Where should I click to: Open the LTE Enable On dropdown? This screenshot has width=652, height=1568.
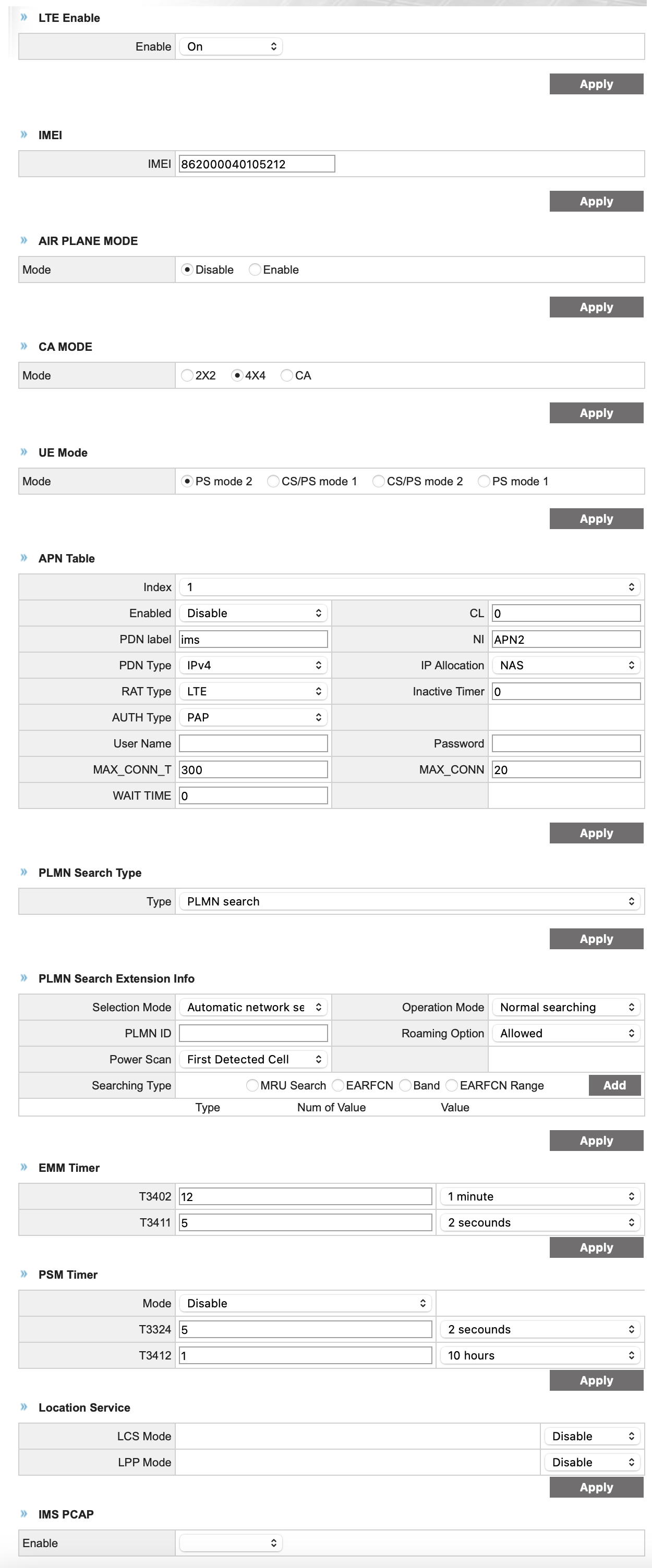pos(231,47)
